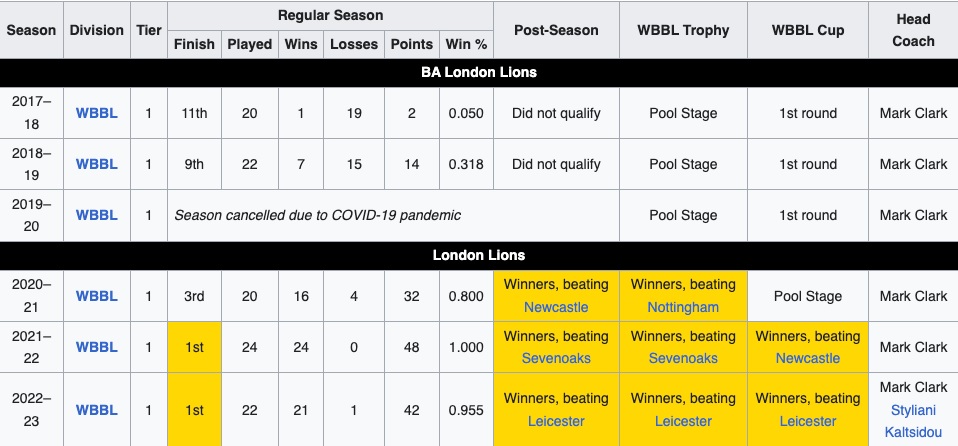
Task: Follow the Nottingham link in WBBL Trophy column
Action: 683,307
